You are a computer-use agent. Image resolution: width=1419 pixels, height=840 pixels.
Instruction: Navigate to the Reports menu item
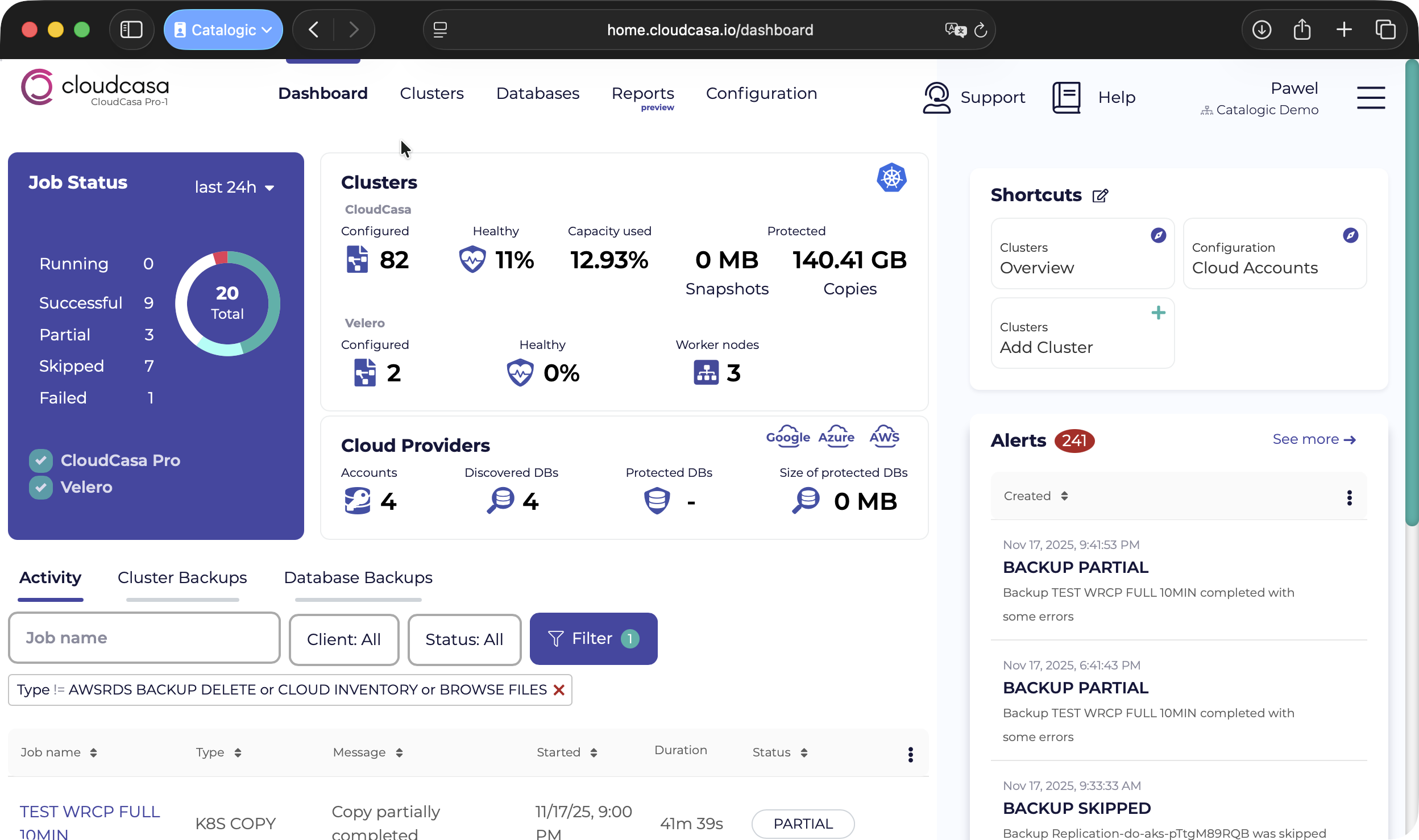click(642, 93)
